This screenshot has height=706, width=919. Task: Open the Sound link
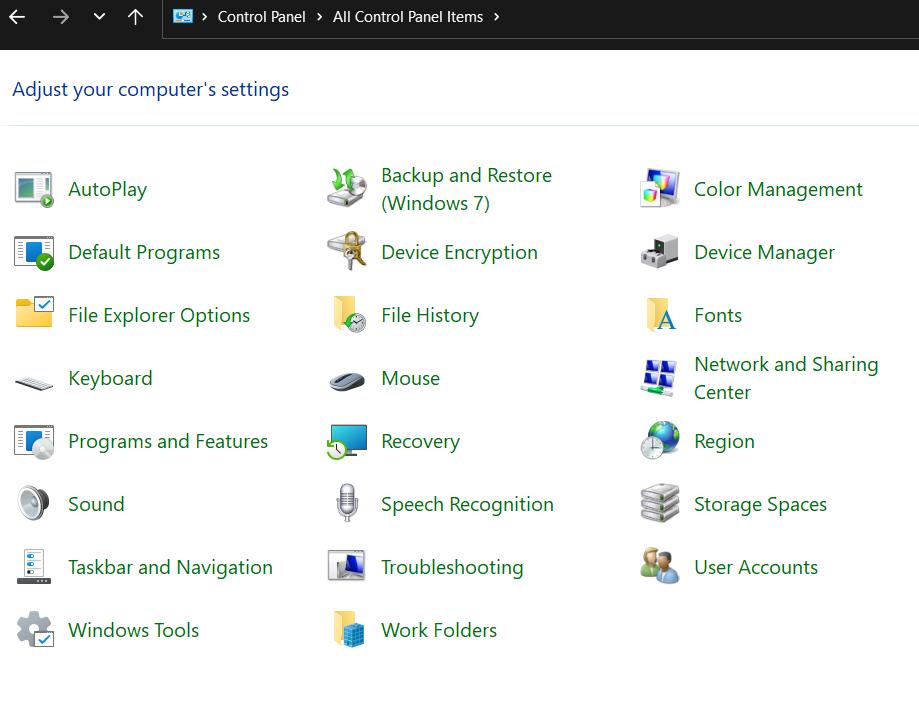(96, 504)
